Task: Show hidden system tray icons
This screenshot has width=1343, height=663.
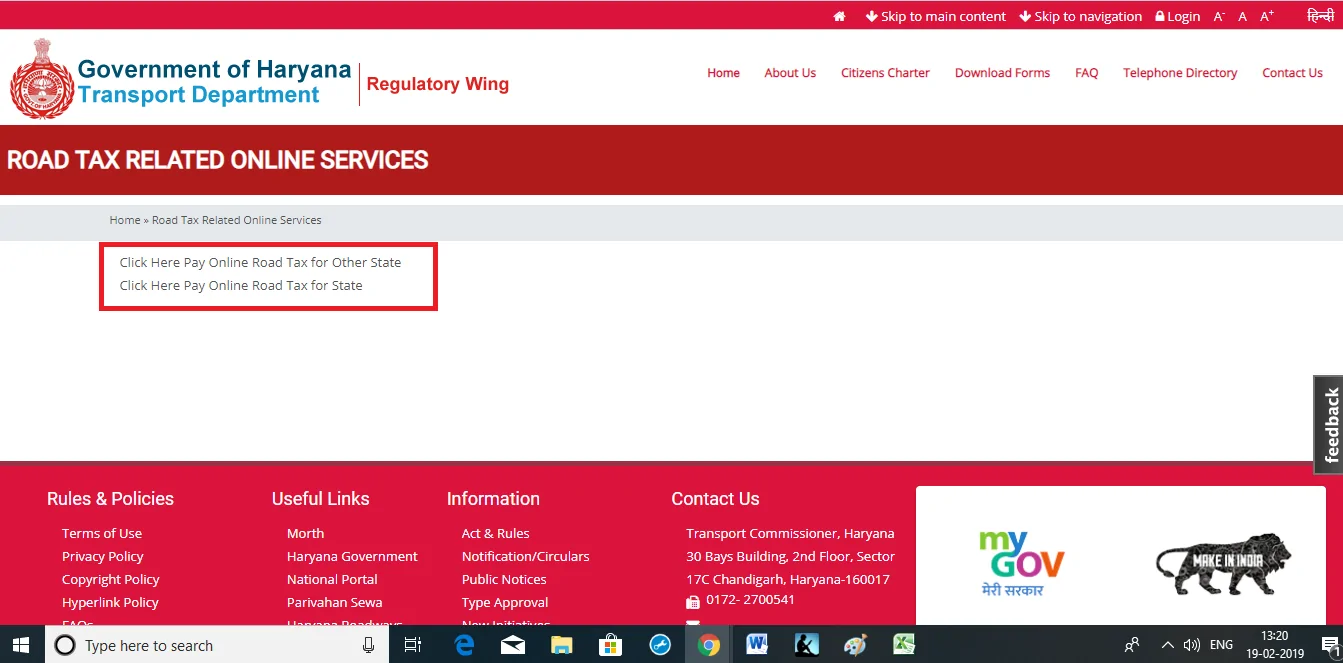Action: 1167,645
